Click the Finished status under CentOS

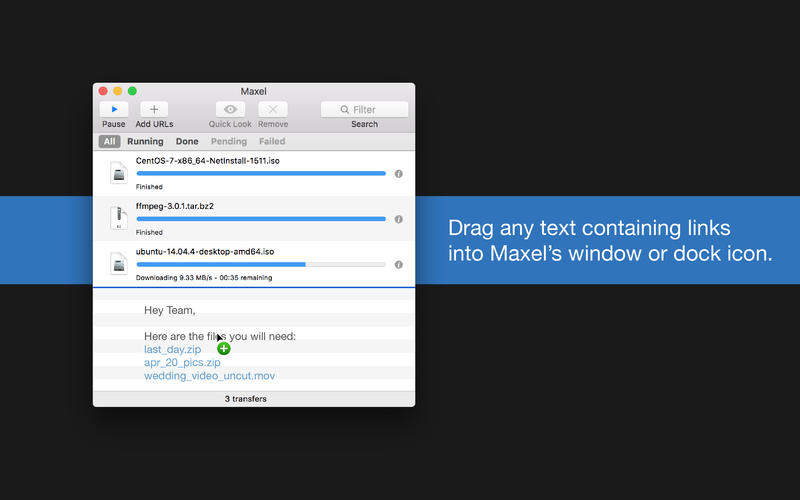pyautogui.click(x=149, y=187)
